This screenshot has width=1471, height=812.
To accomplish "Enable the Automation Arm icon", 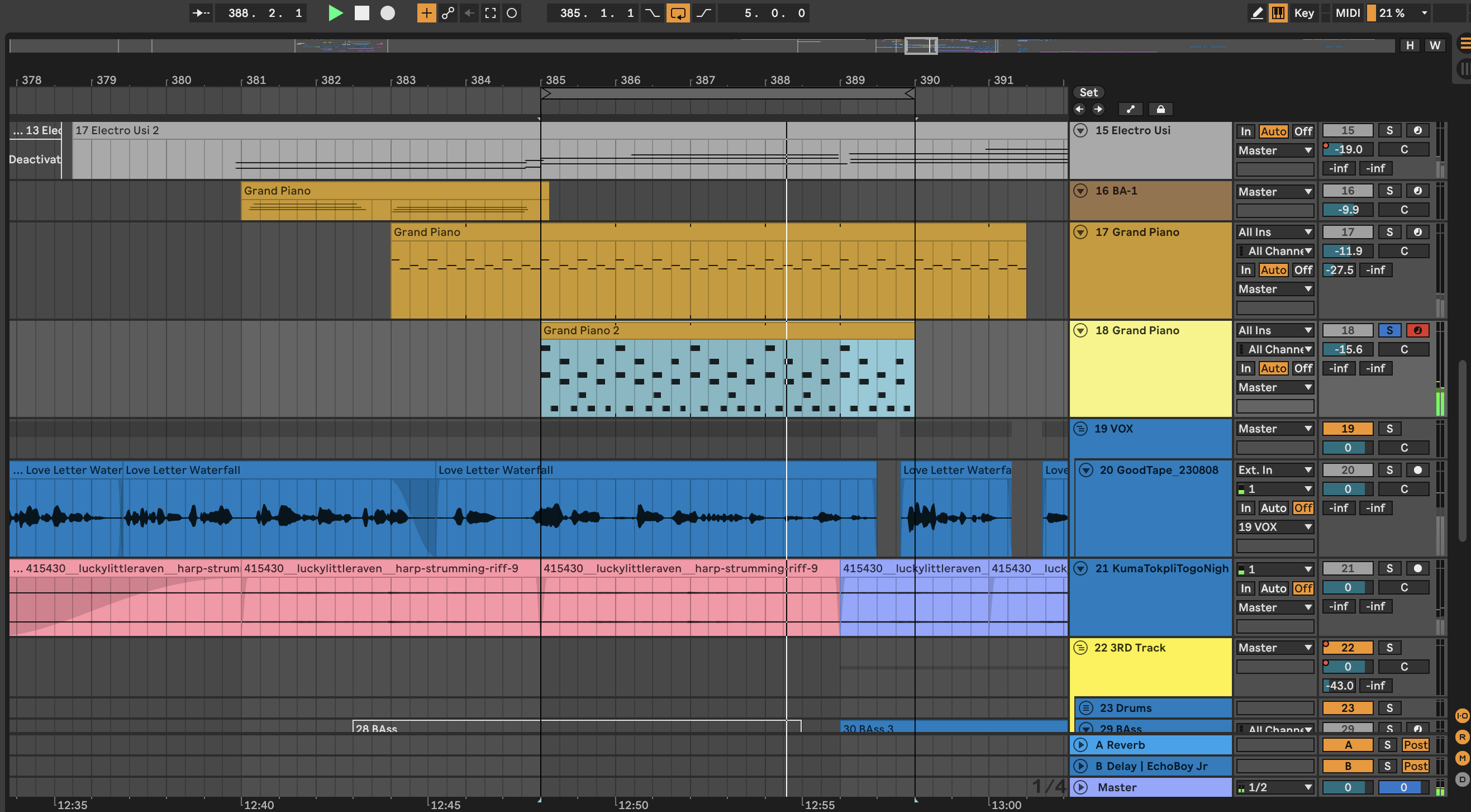I will tap(448, 13).
